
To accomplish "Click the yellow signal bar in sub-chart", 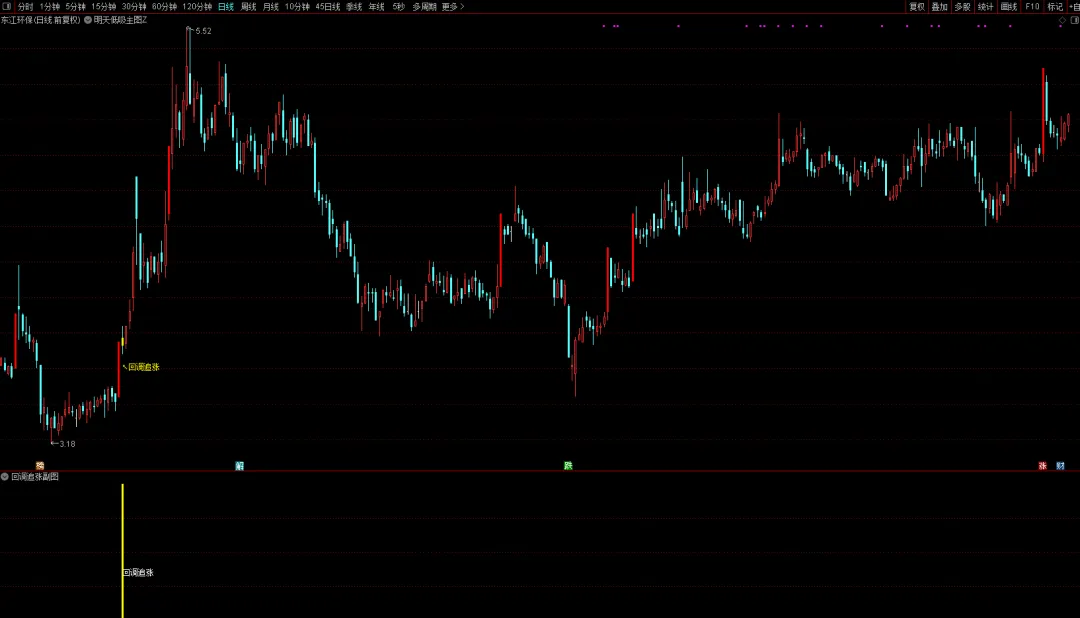I will point(123,550).
